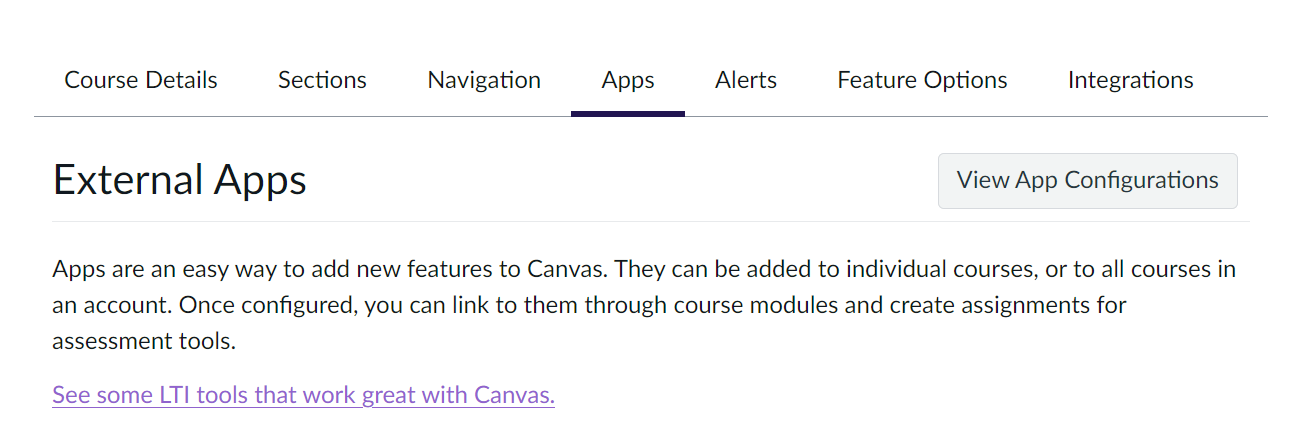Click the External Apps heading

coord(180,181)
